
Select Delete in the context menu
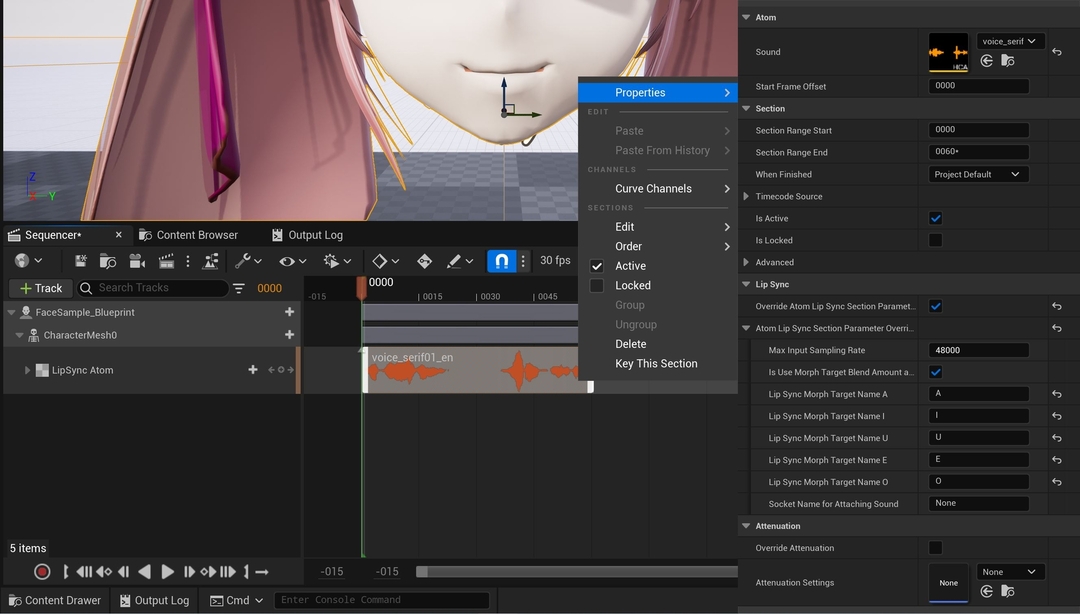coord(630,343)
